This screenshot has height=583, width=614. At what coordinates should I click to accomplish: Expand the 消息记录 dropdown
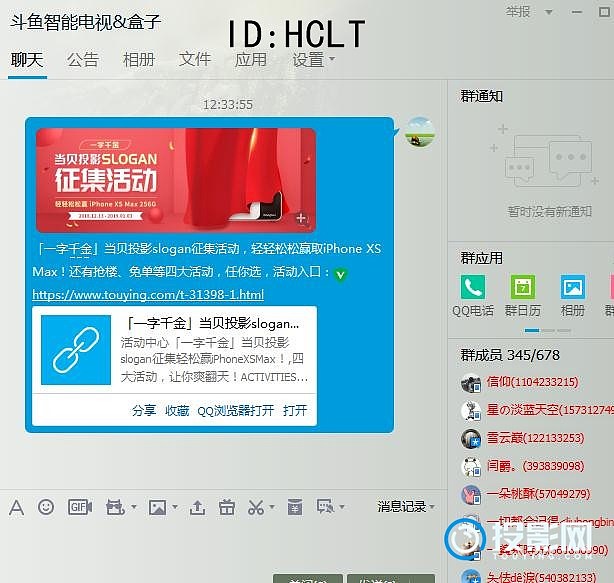coord(406,507)
